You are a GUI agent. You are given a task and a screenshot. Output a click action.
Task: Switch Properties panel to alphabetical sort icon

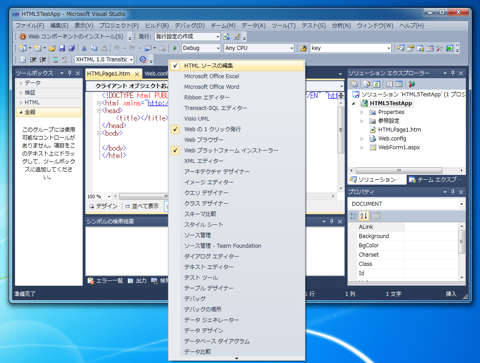pos(364,216)
